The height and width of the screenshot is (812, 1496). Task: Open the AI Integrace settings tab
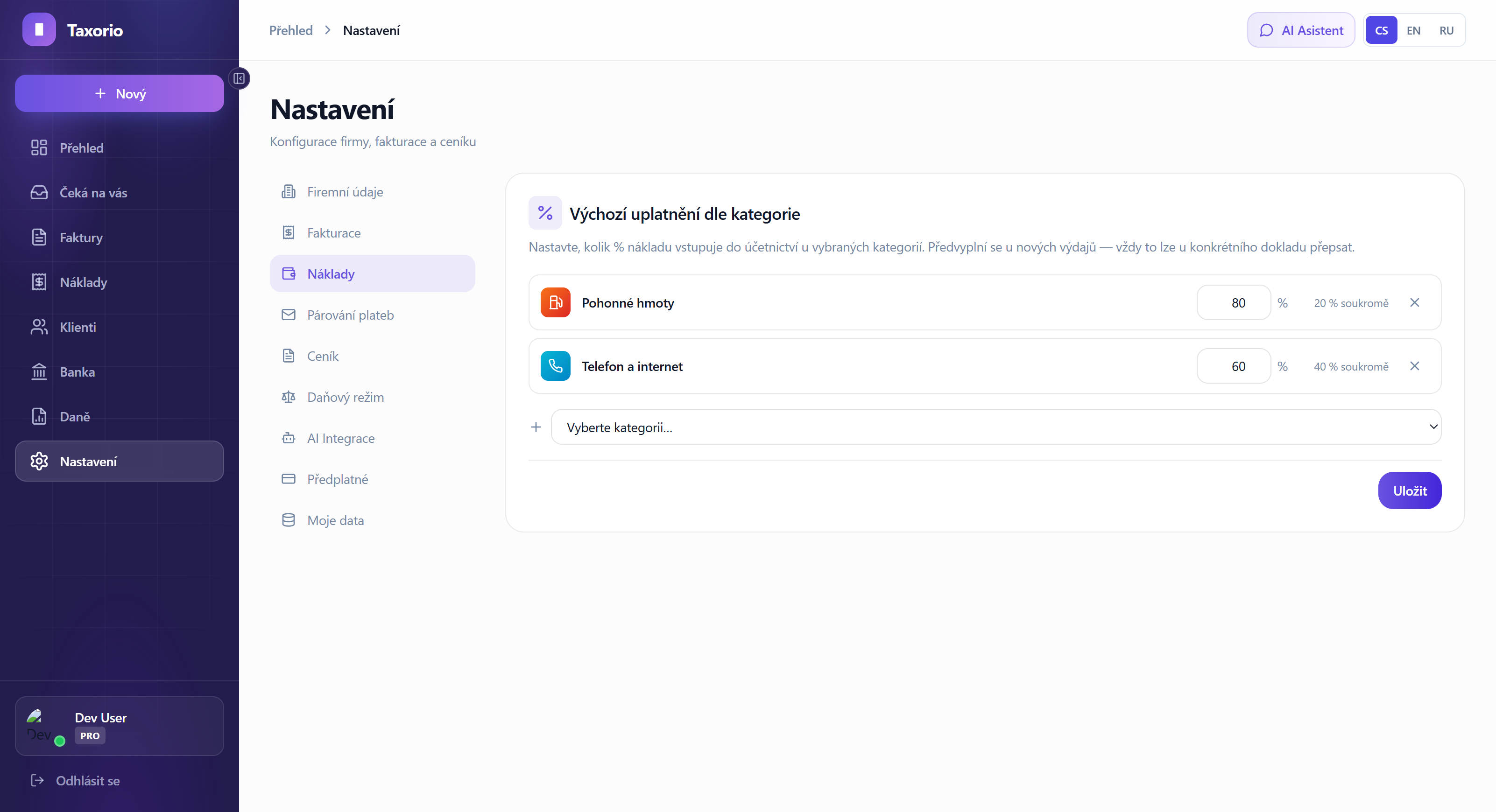tap(372, 438)
